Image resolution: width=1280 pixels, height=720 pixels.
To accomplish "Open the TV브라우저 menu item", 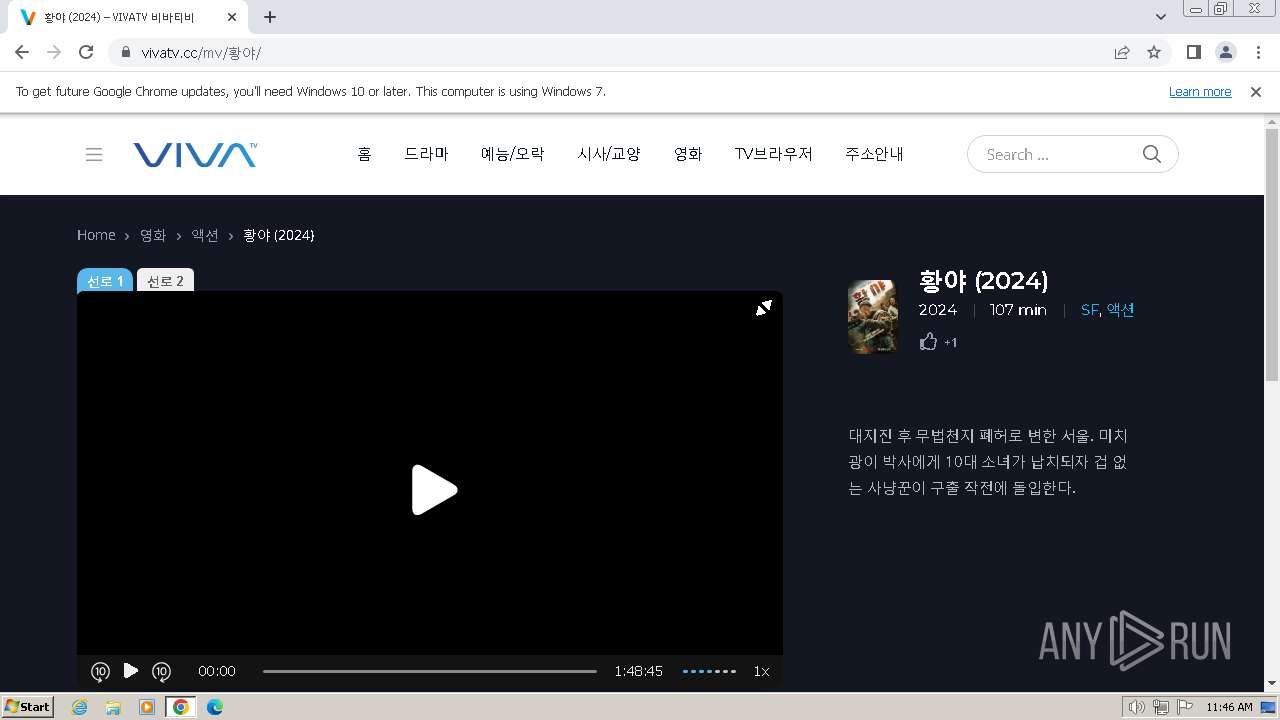I will click(774, 154).
